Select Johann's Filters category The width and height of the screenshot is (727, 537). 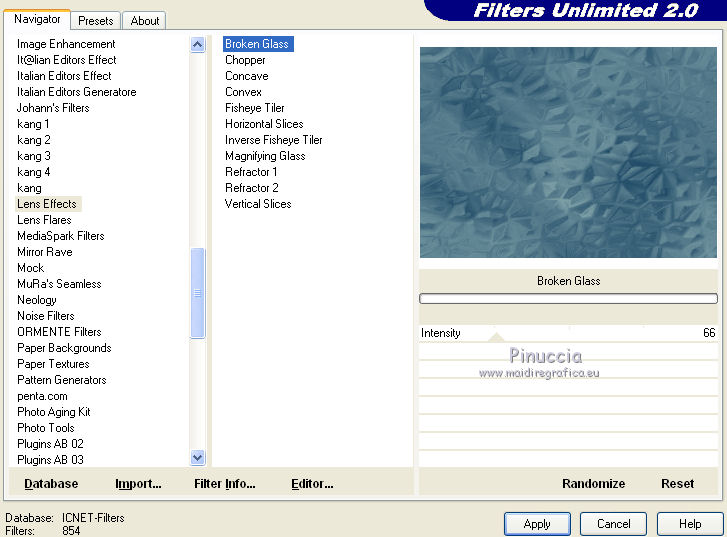coord(53,108)
